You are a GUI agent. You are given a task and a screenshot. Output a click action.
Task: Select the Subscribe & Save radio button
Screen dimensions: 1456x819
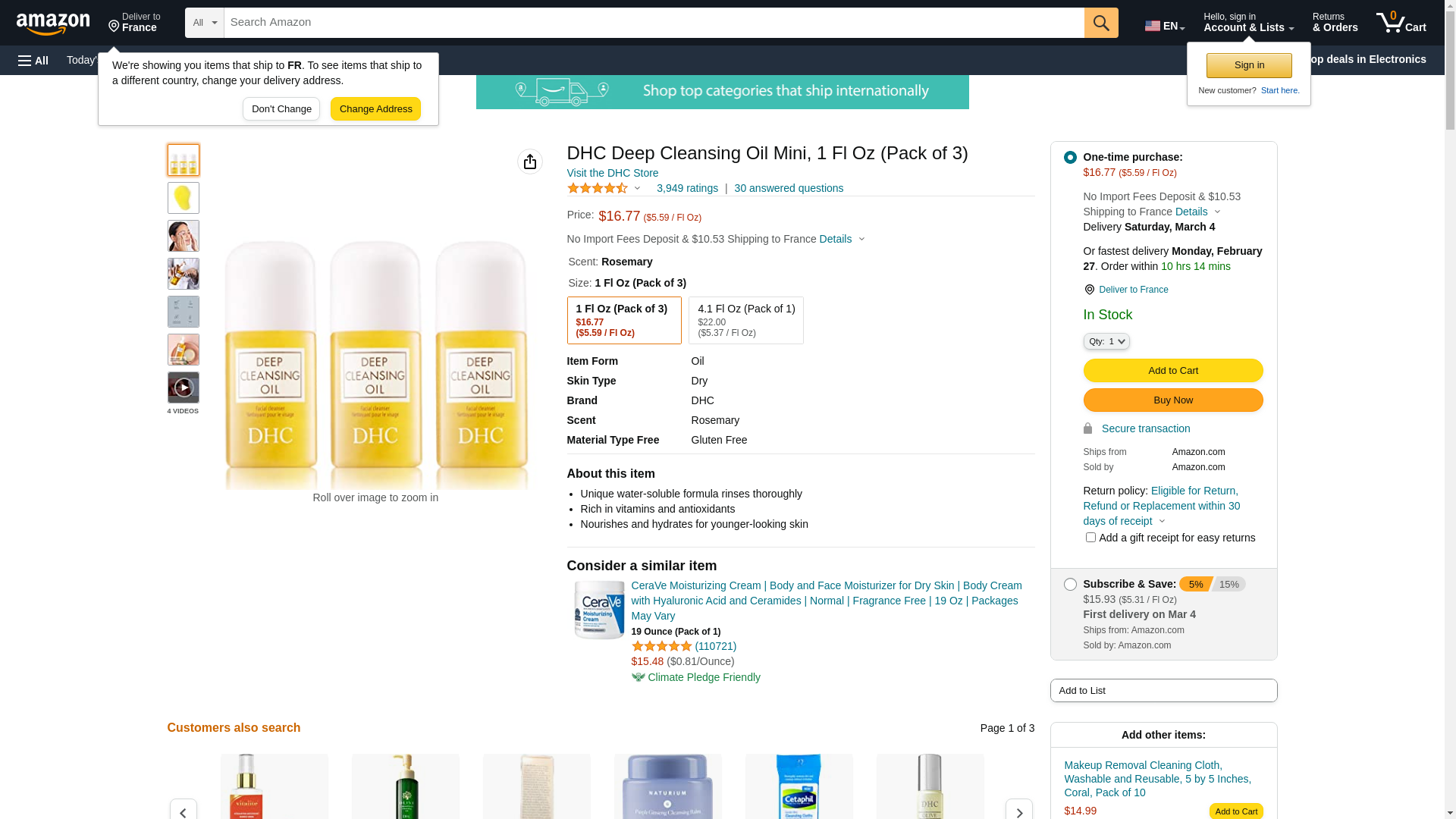1070,585
